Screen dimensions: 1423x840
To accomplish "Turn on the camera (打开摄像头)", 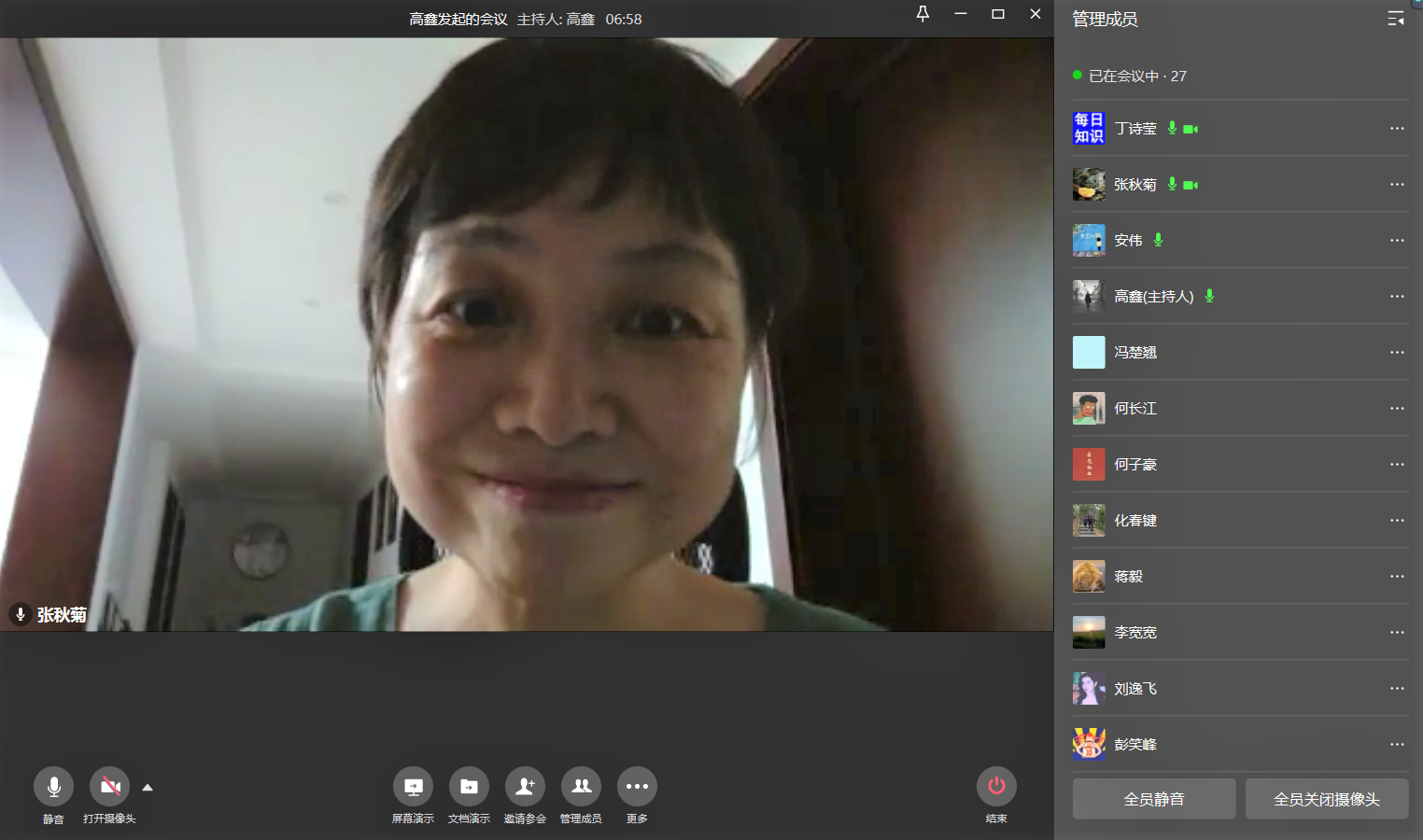I will click(109, 787).
